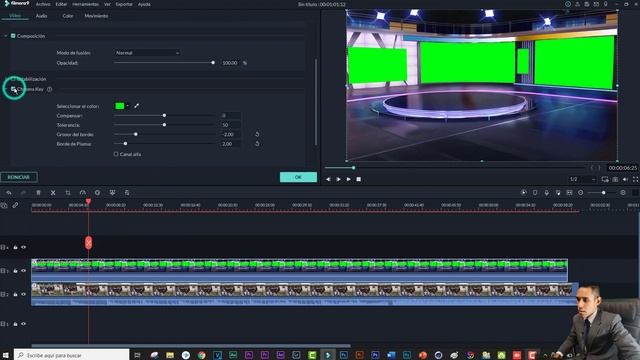This screenshot has height=360, width=640.
Task: Open Chroma Key help info icon
Action: 49,89
